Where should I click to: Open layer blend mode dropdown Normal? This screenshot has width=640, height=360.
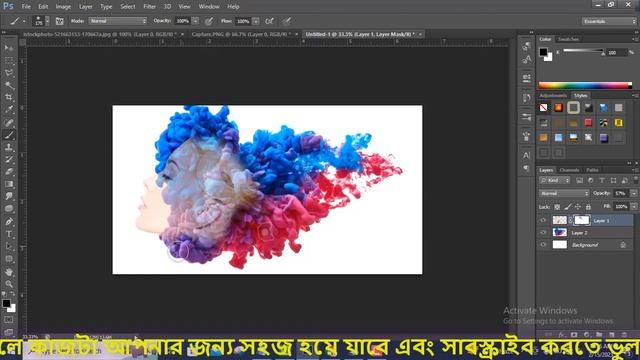pos(564,193)
